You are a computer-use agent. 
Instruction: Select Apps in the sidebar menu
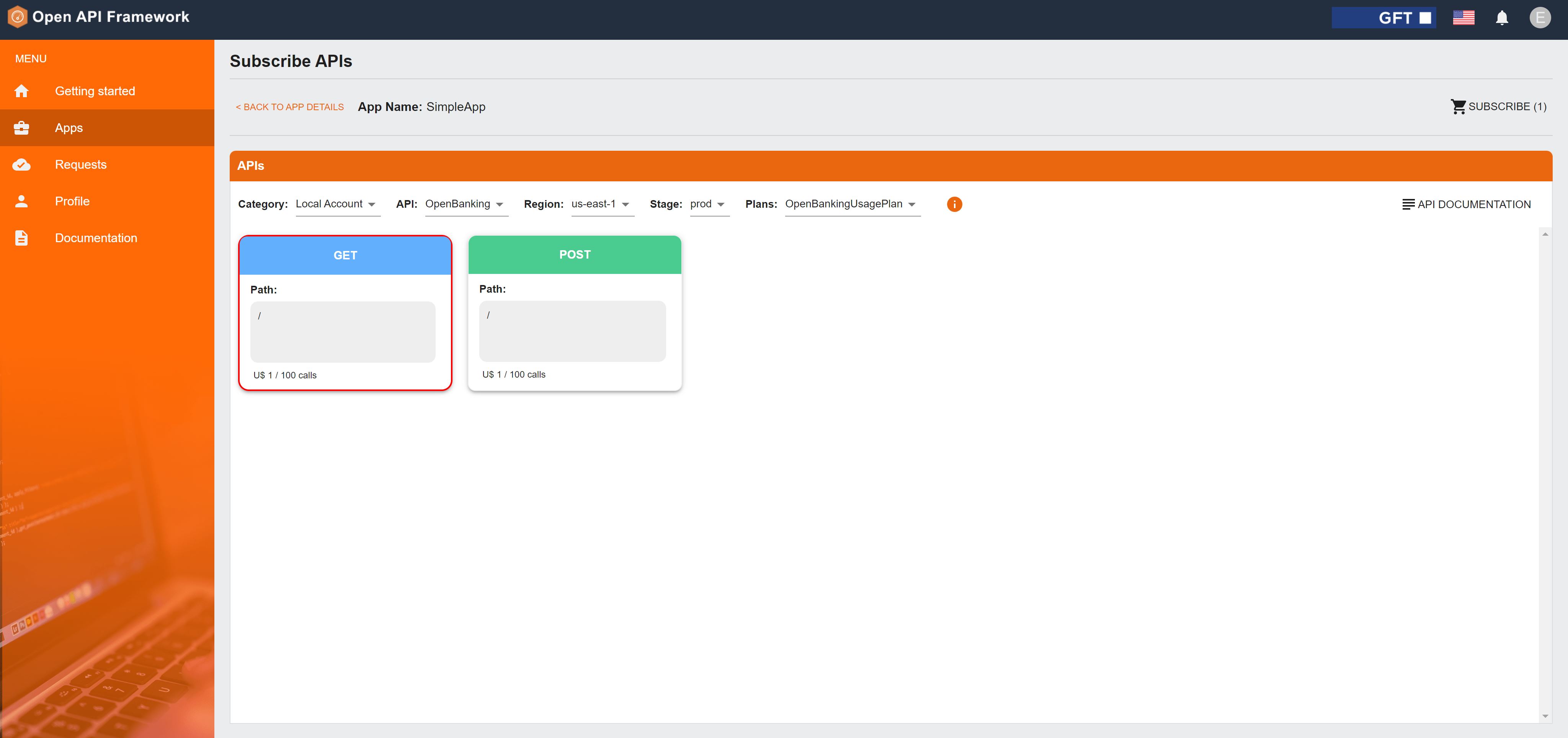tap(68, 128)
